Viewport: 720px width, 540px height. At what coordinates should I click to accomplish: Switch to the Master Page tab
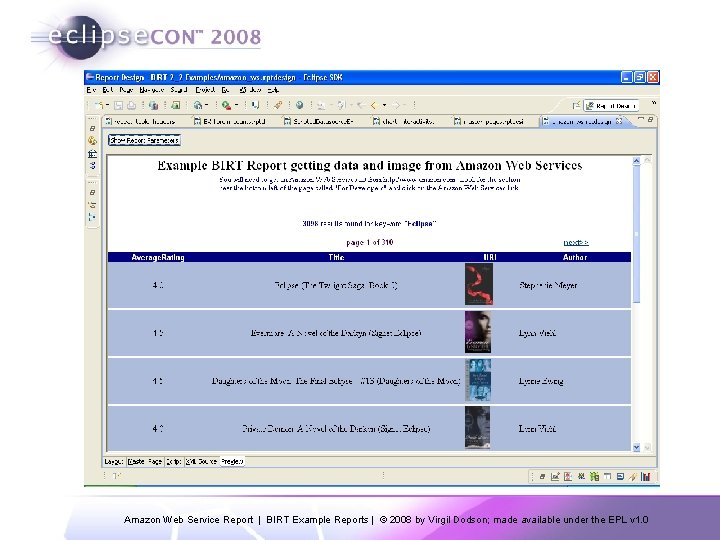145,461
